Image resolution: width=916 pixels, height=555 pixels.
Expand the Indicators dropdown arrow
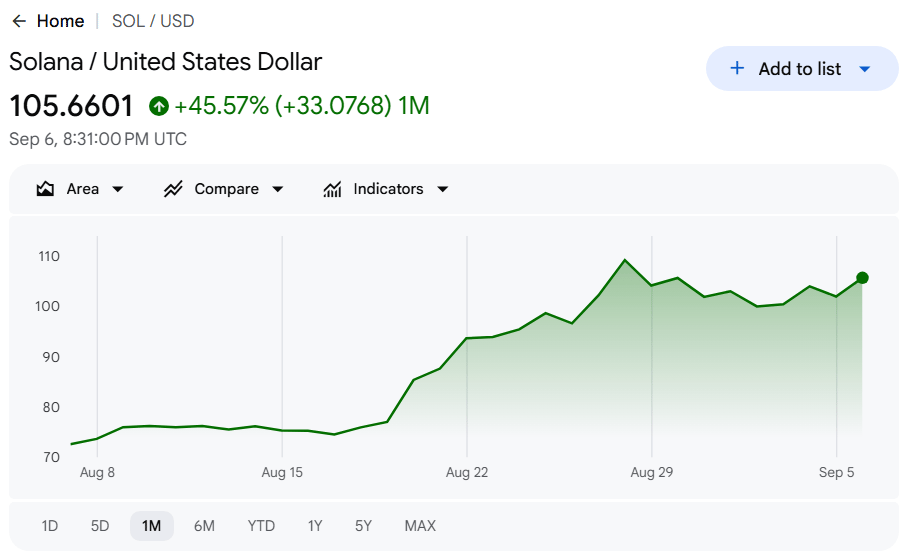click(x=443, y=189)
